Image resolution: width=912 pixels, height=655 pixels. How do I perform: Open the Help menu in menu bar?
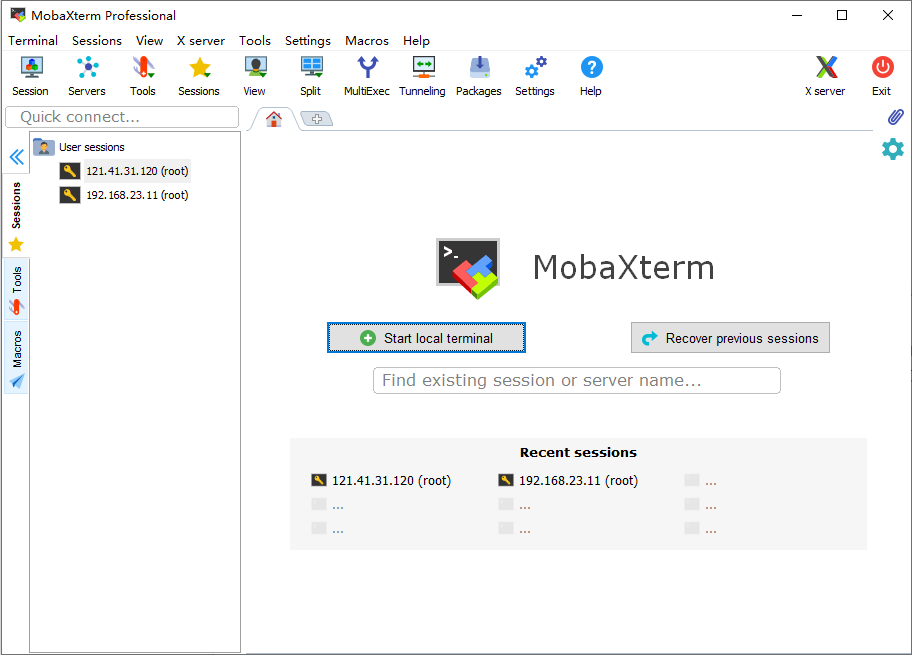click(x=416, y=41)
